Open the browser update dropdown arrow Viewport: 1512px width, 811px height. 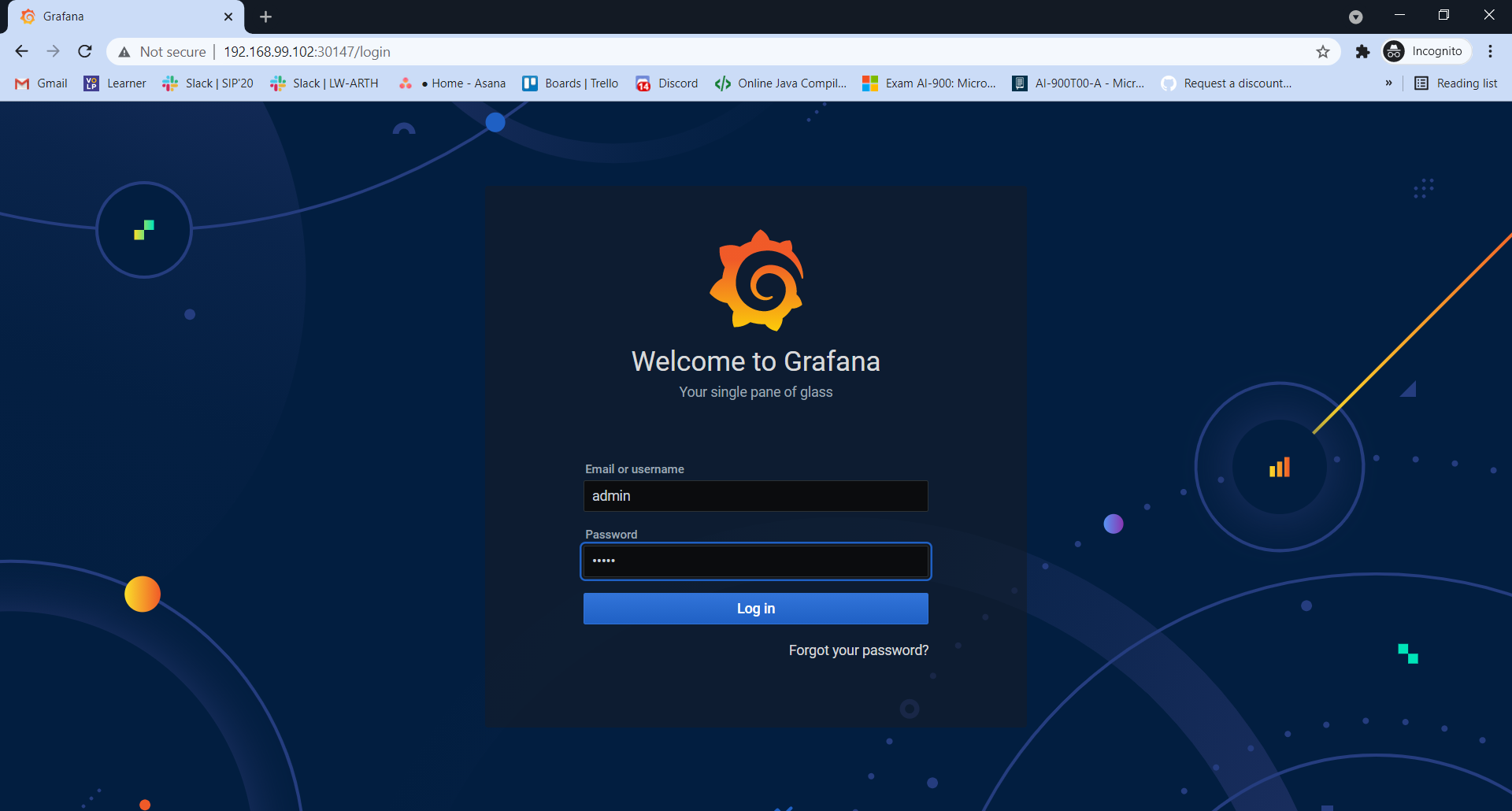[x=1356, y=17]
